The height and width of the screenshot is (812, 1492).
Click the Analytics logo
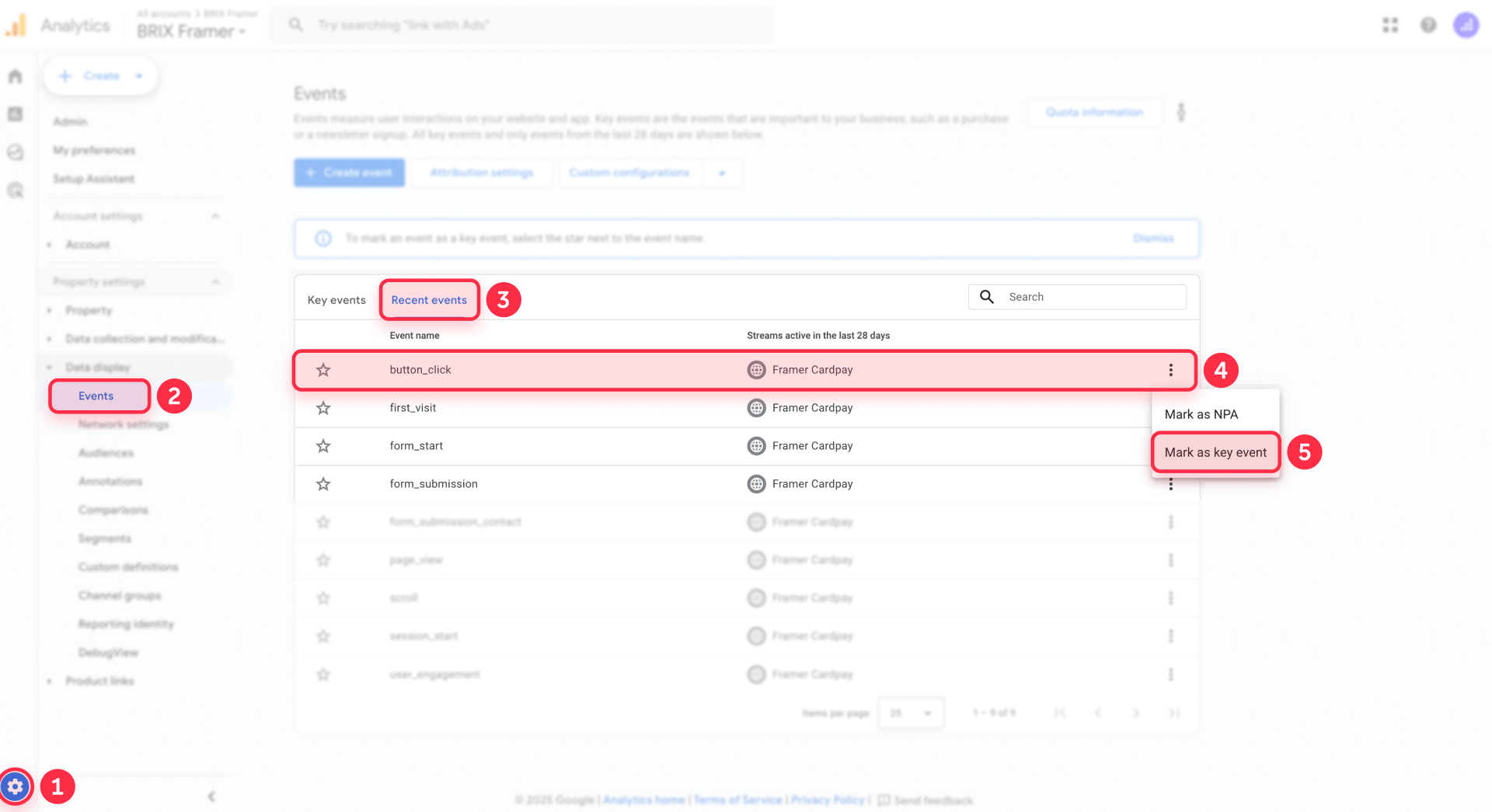[16, 26]
